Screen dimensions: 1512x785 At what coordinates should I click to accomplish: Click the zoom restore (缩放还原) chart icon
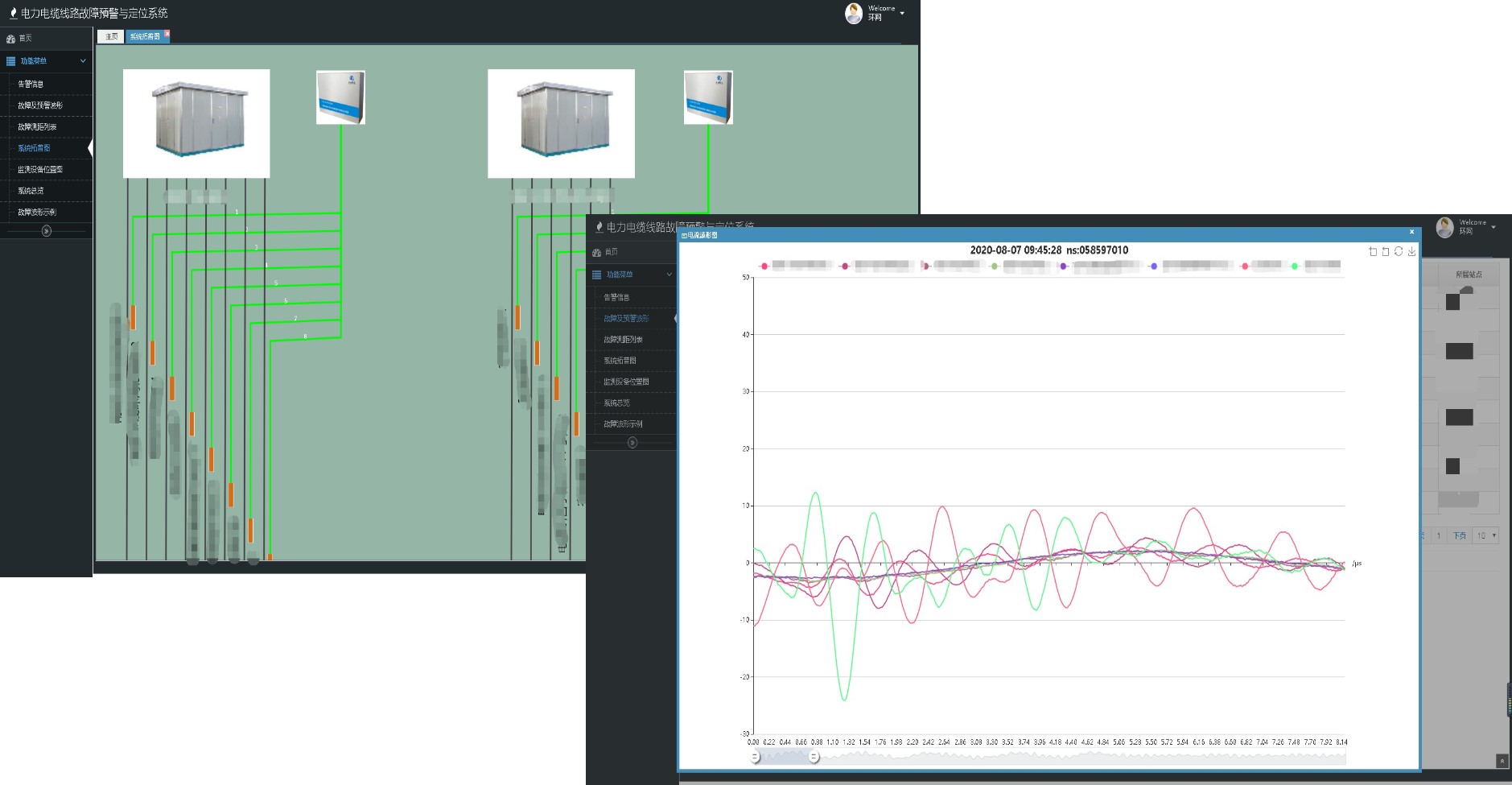tap(1386, 252)
